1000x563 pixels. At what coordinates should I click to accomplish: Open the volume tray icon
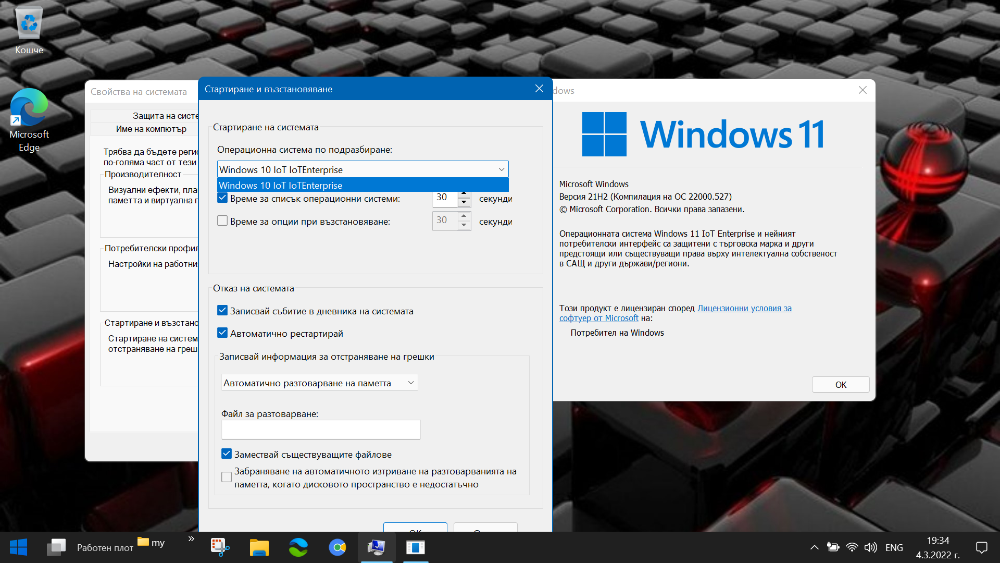pyautogui.click(x=870, y=547)
